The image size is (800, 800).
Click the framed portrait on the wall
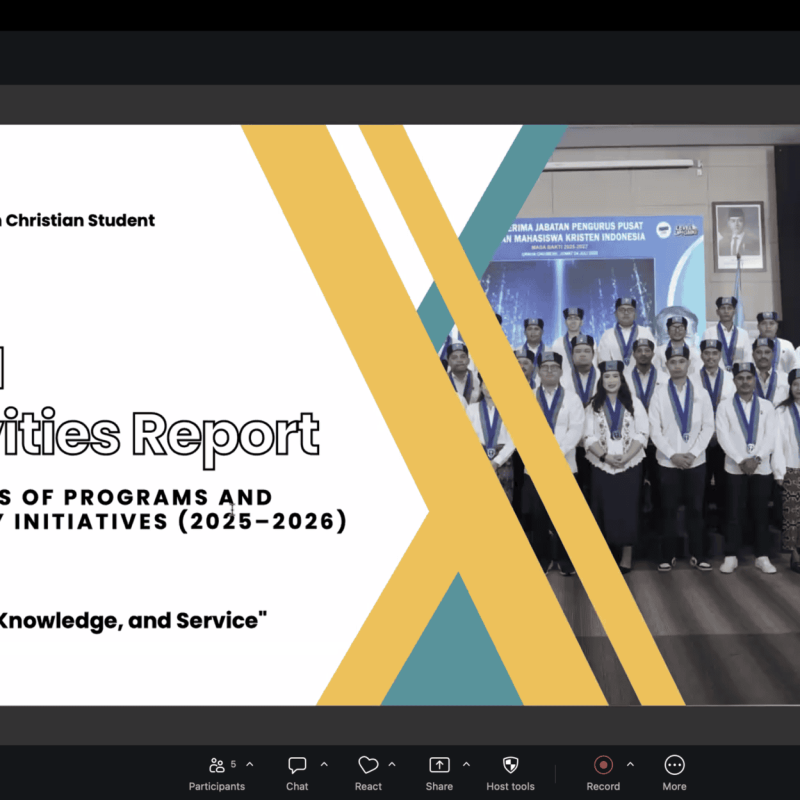[738, 236]
